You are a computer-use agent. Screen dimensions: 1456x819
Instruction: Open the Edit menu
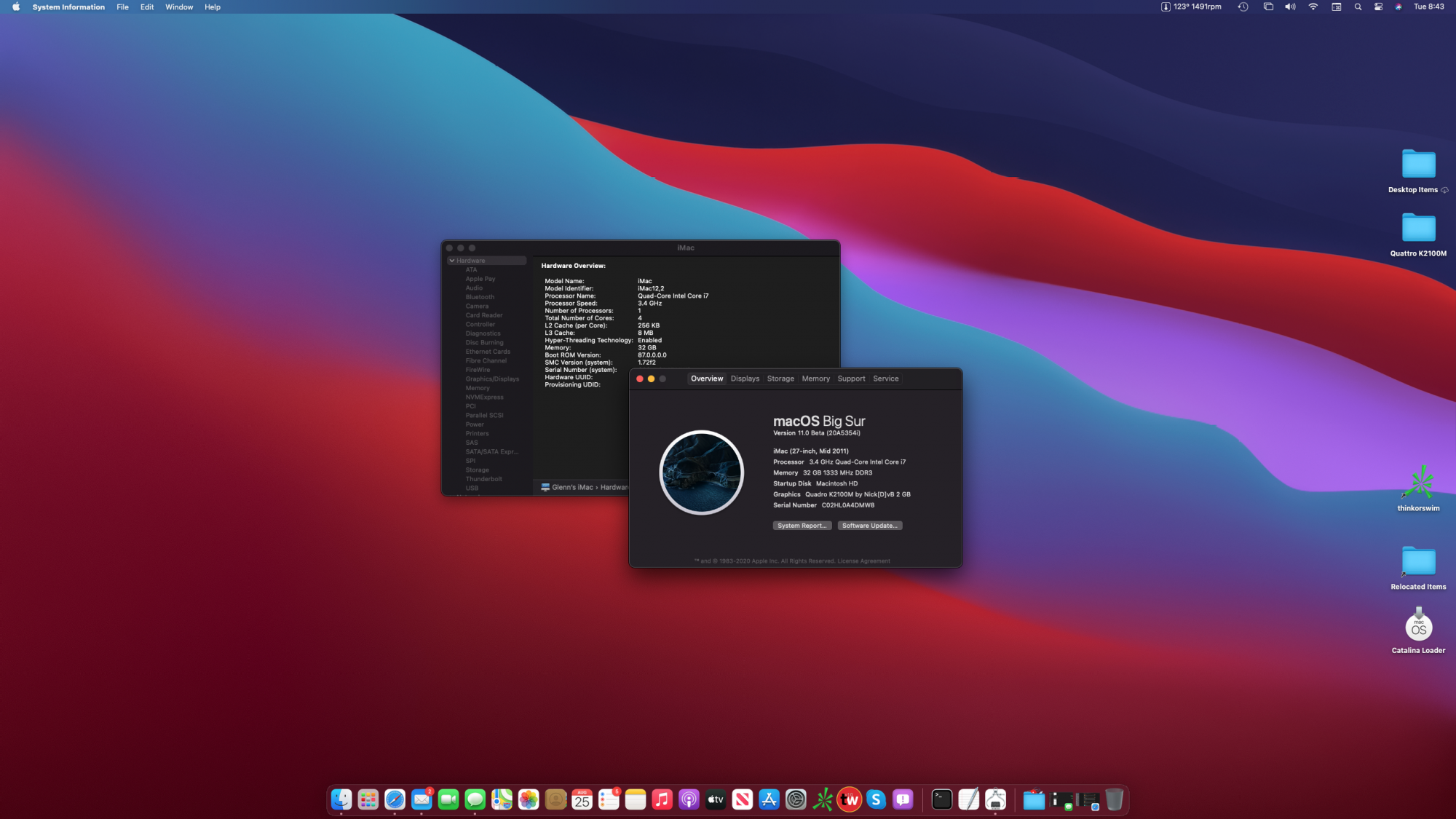[147, 7]
